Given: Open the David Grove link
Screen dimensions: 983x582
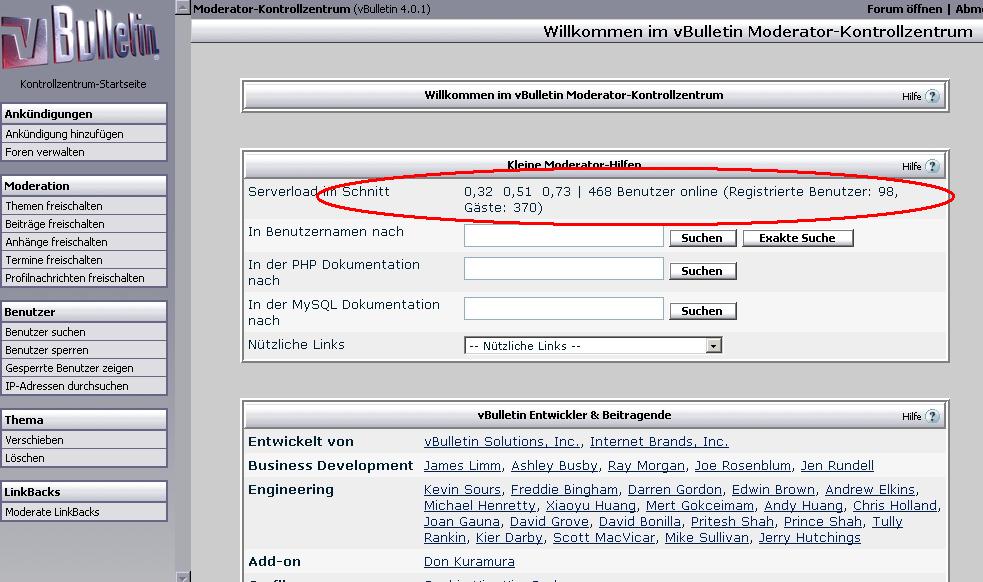Looking at the screenshot, I should coord(549,522).
